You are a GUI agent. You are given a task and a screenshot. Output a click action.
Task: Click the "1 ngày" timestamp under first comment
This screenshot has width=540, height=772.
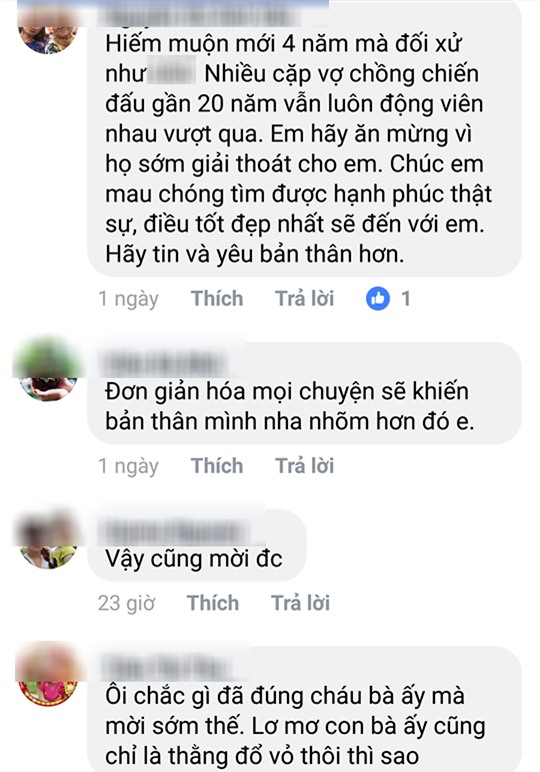point(128,298)
